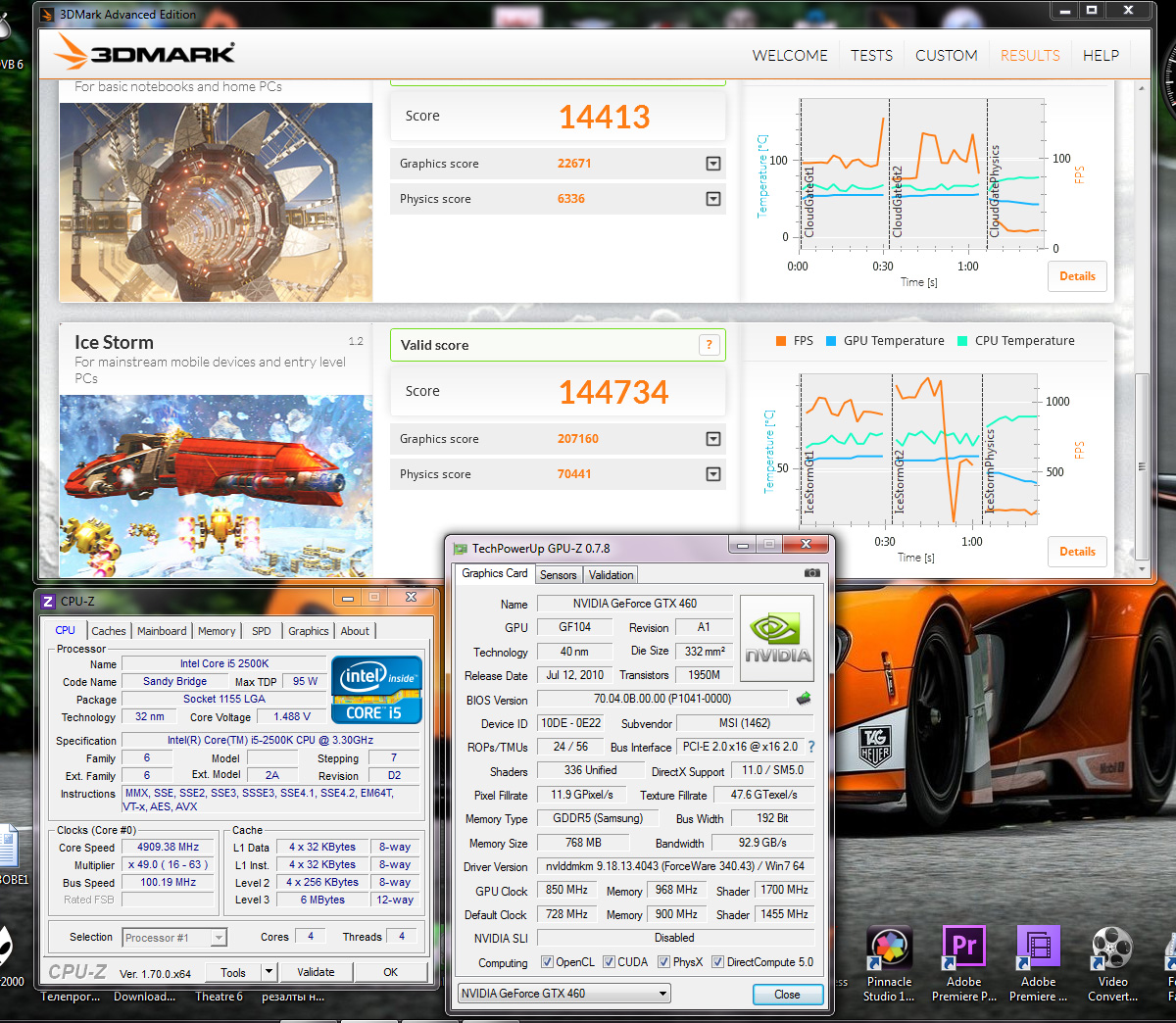Switch to the Memory tab in CPU-Z
The height and width of the screenshot is (1023, 1176).
[217, 631]
